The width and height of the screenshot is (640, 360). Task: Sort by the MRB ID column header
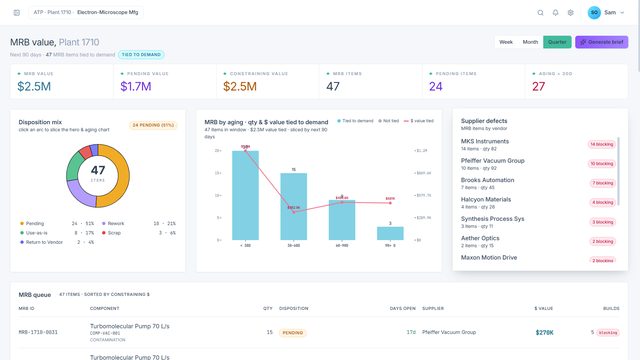click(27, 309)
